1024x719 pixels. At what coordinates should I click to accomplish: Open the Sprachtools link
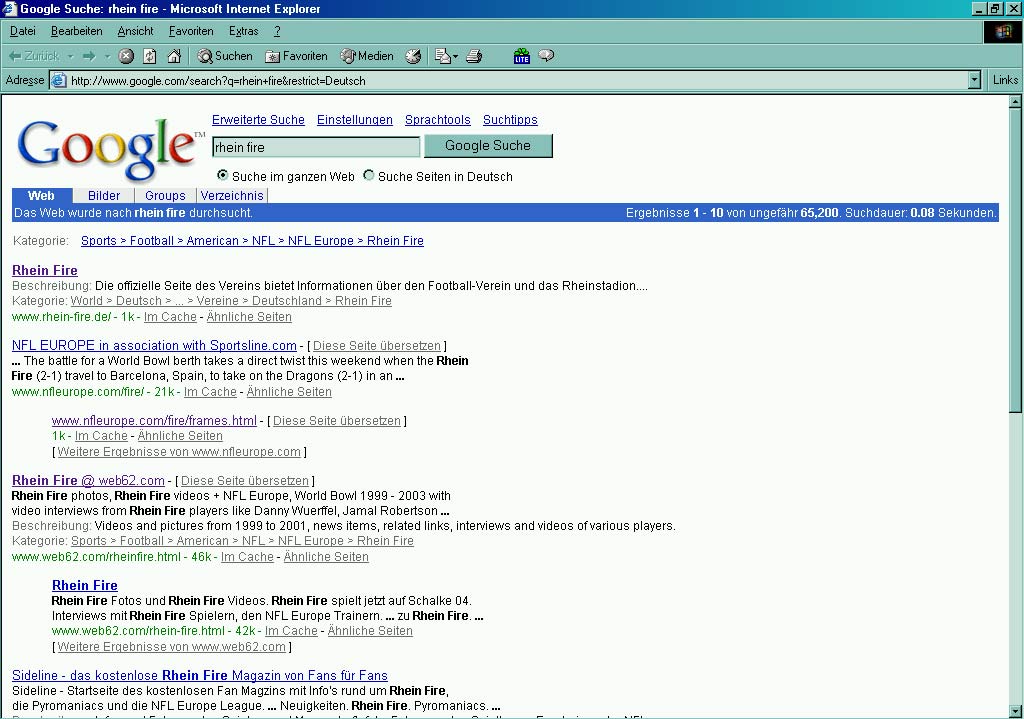pos(438,120)
